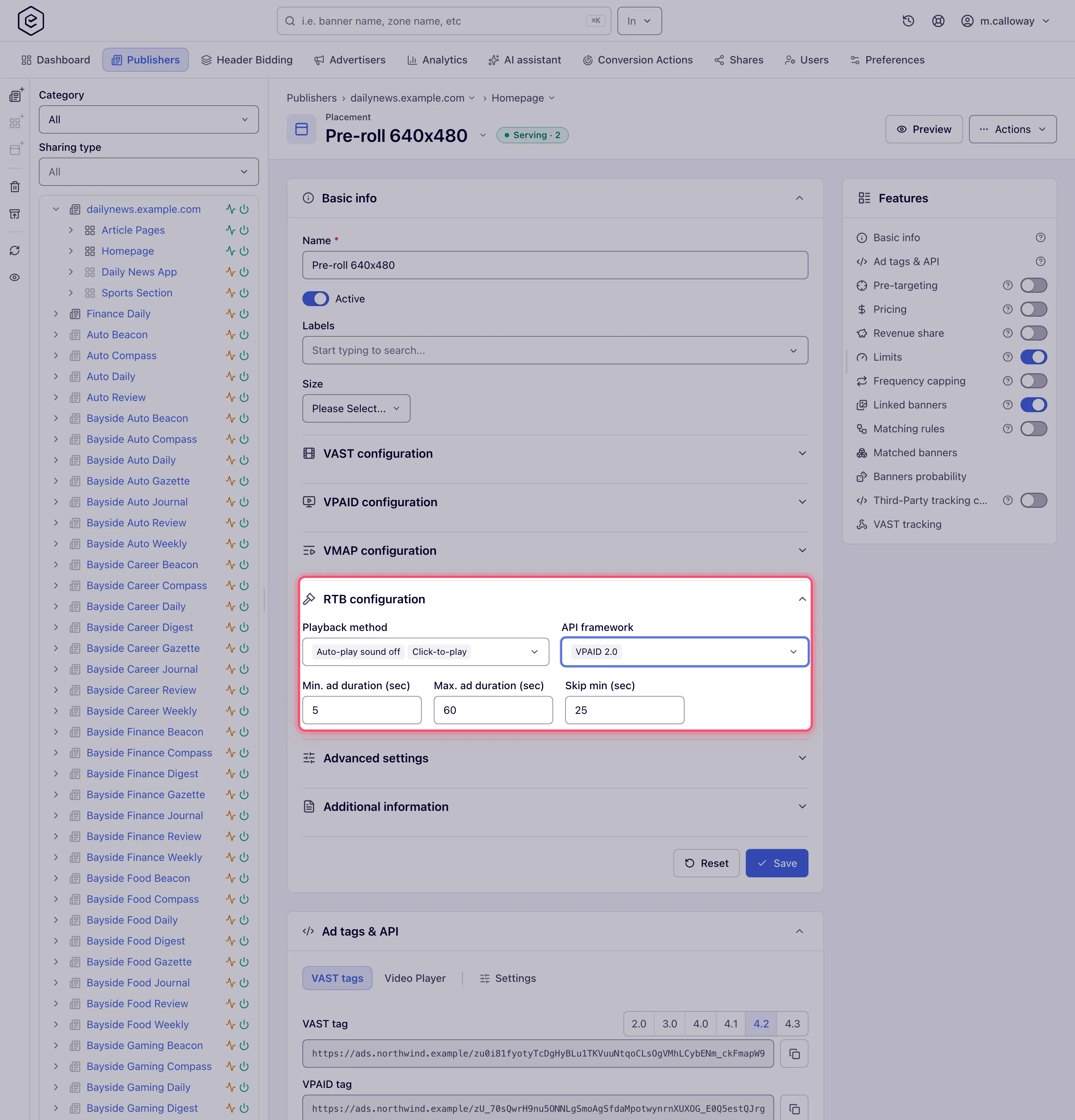Viewport: 1075px width, 1120px height.
Task: Click the refresh icon in left sidebar
Action: coord(15,251)
